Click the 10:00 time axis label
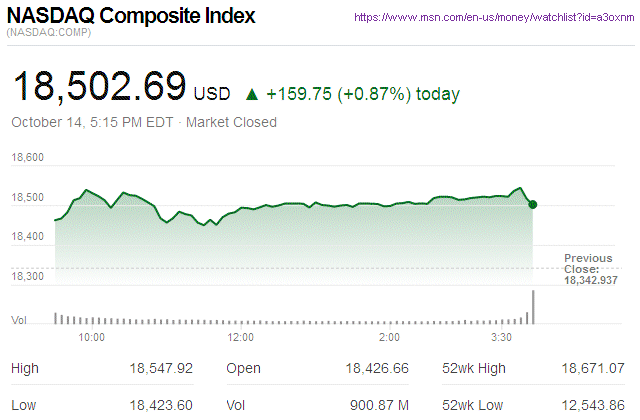 pos(91,338)
